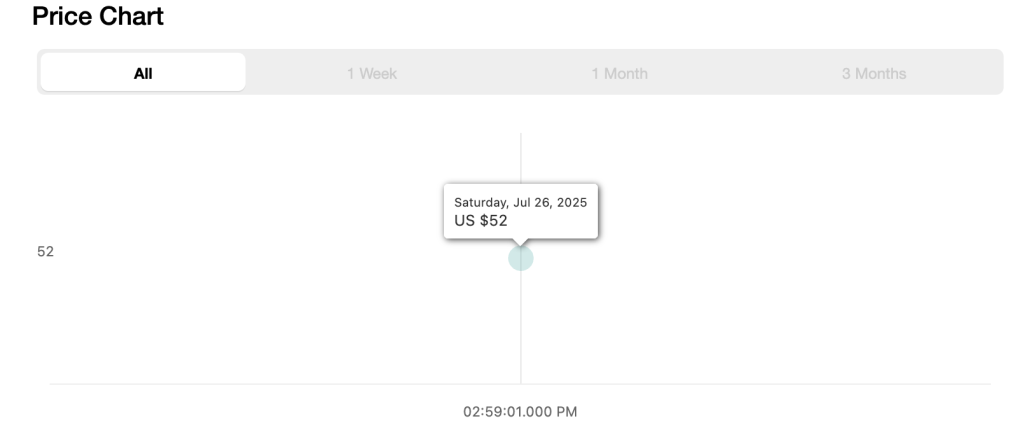
Task: Click the Saturday, Jul 26, 2025 tooltip date
Action: click(520, 202)
